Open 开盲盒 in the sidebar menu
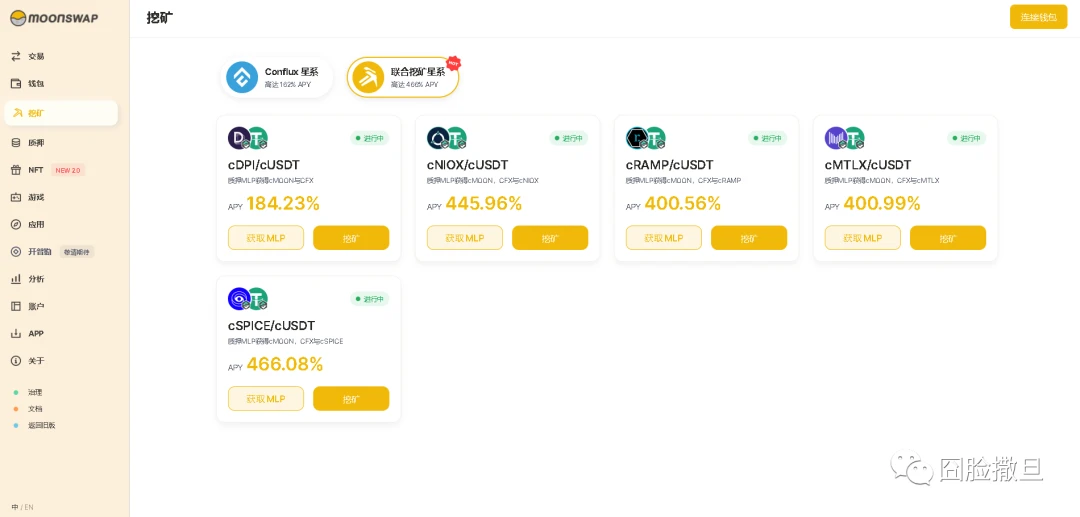 point(39,252)
